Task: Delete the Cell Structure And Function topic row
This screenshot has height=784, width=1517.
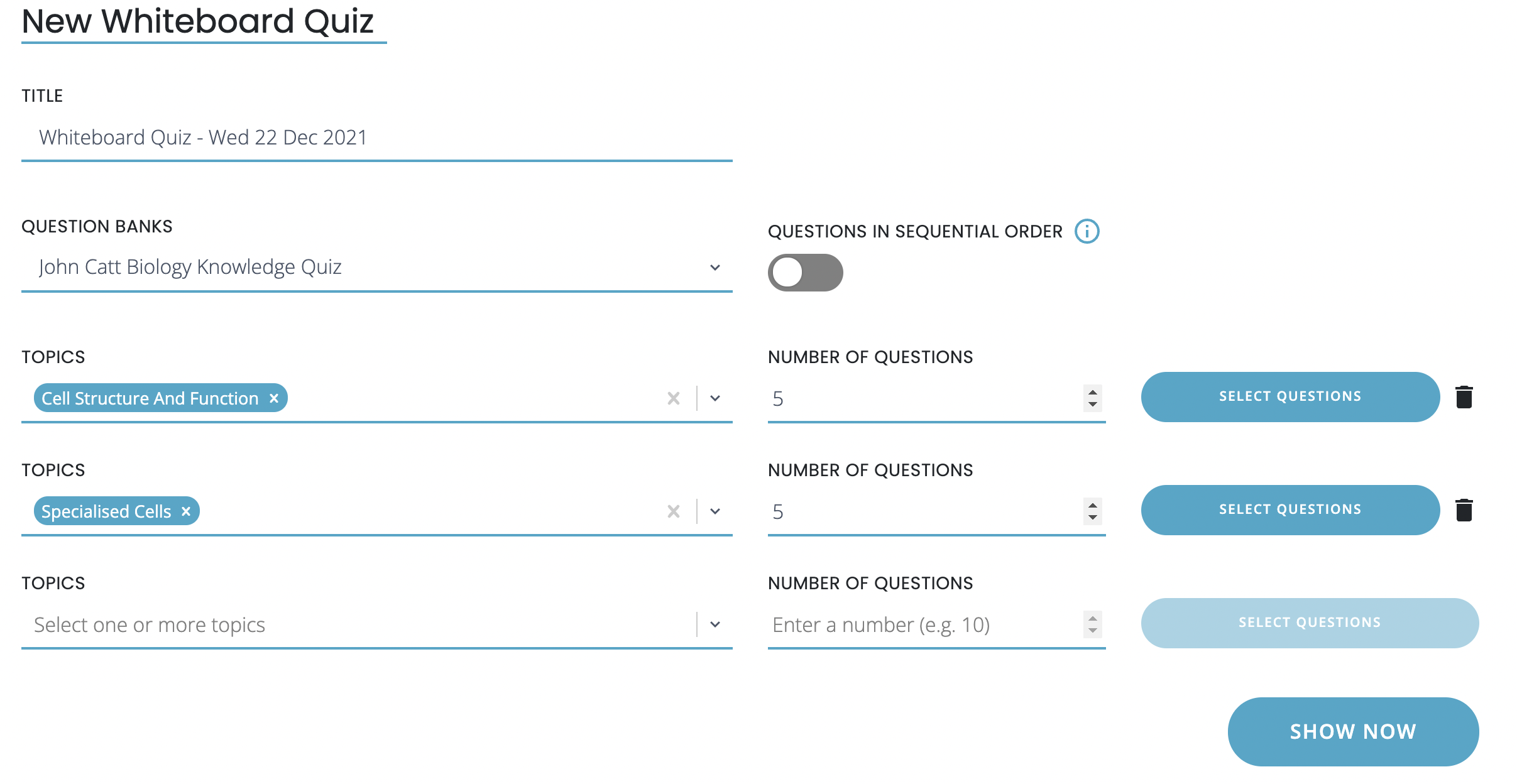Action: (1464, 397)
